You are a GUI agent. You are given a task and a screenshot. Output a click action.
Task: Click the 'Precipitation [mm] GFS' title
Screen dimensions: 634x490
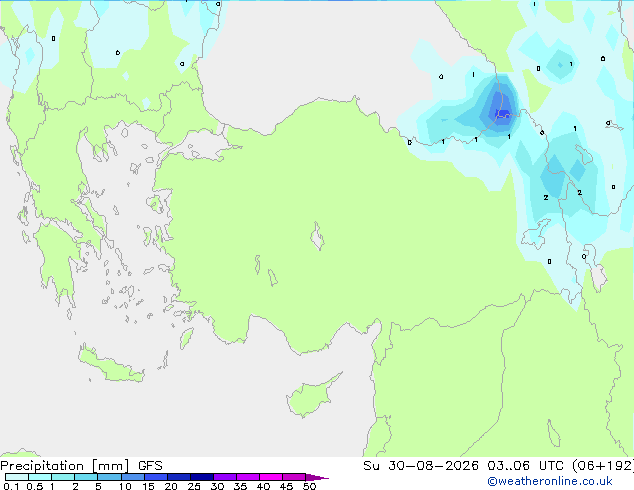point(81,466)
